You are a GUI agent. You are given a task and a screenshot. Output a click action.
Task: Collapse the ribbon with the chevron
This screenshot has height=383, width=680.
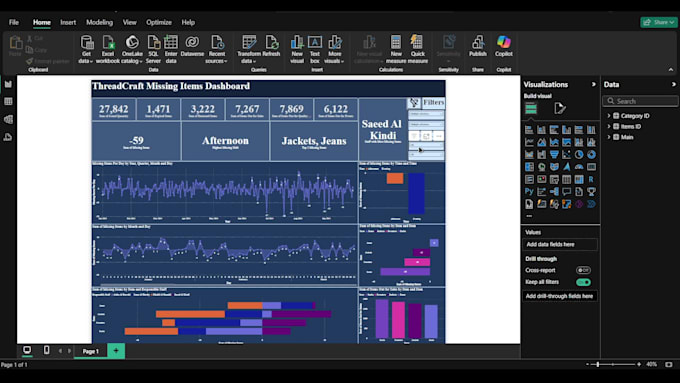tap(671, 70)
